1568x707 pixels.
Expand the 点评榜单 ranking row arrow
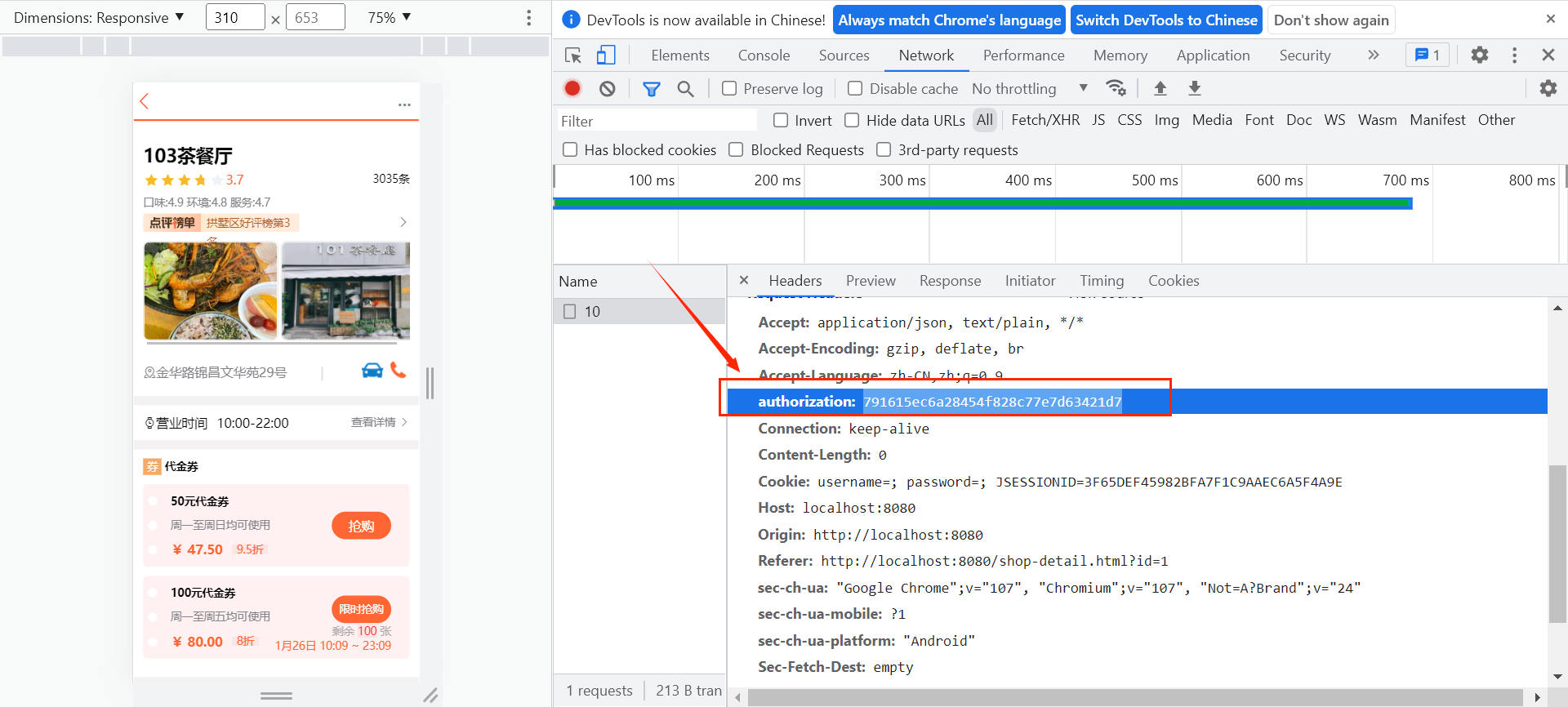click(403, 222)
